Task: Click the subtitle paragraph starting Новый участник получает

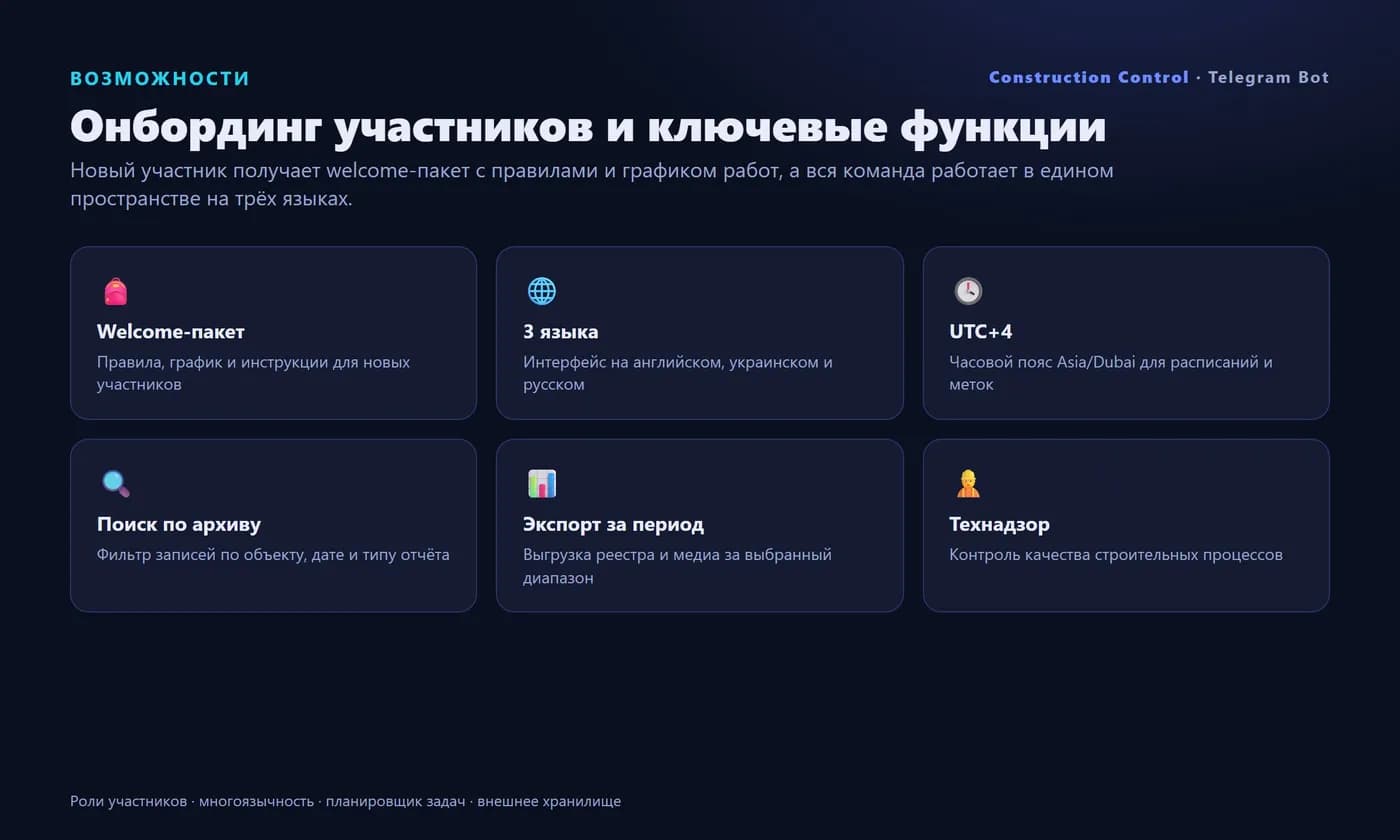Action: tap(592, 185)
